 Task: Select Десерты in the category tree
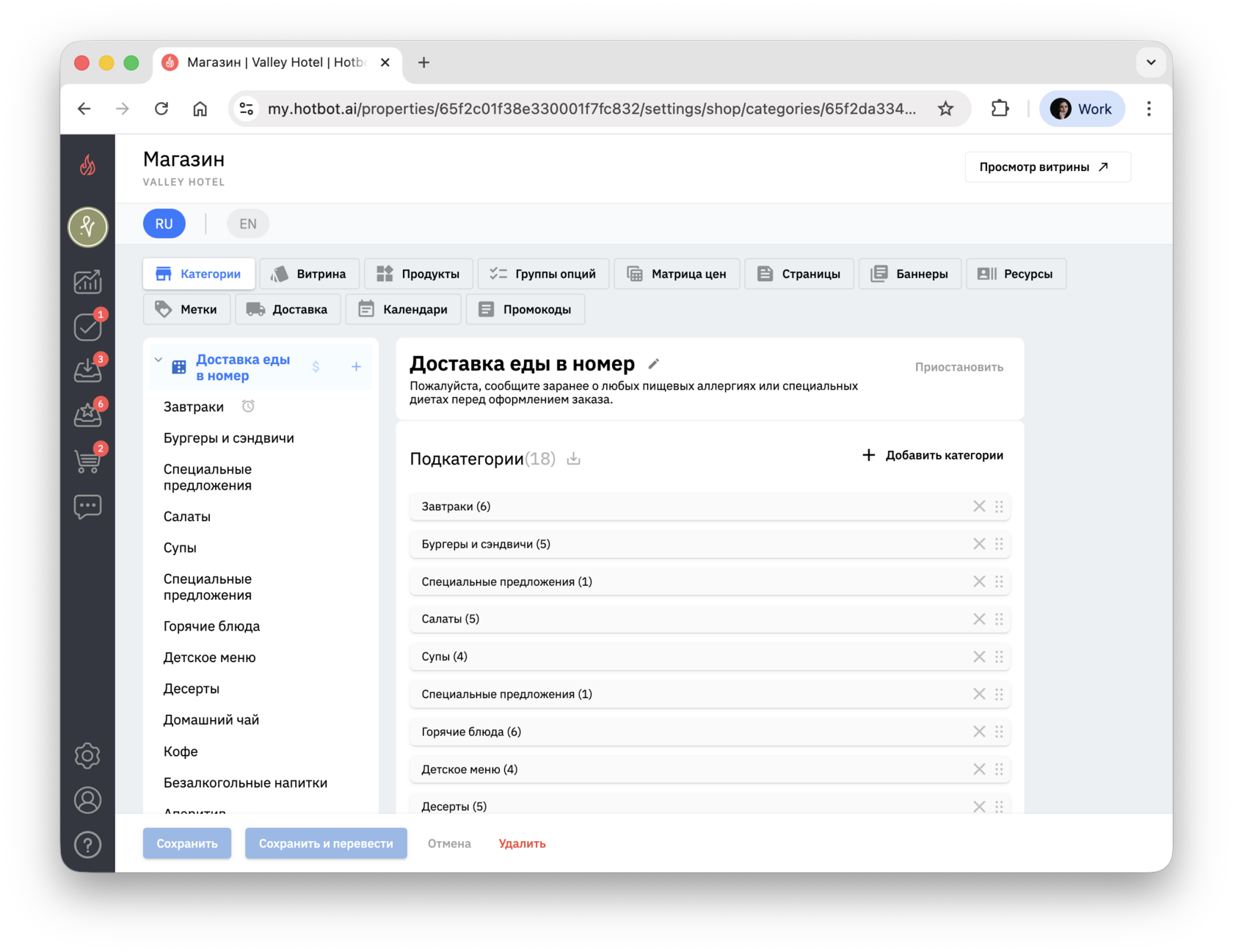click(192, 688)
